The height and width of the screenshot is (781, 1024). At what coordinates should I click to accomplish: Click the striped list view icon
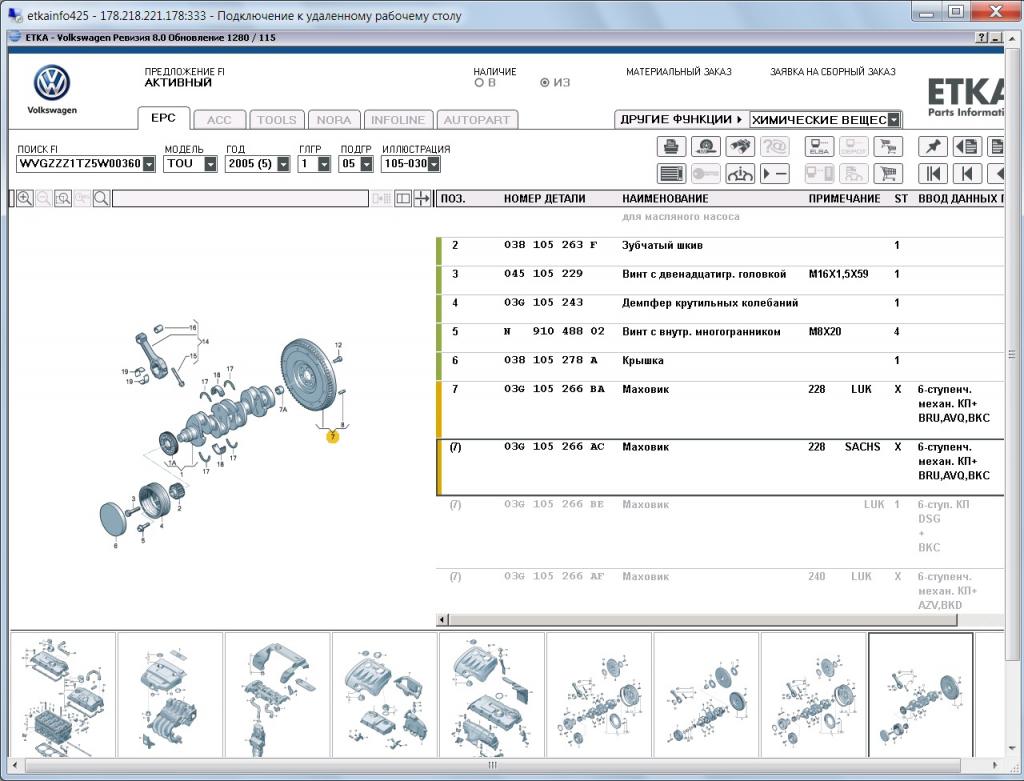pyautogui.click(x=671, y=174)
